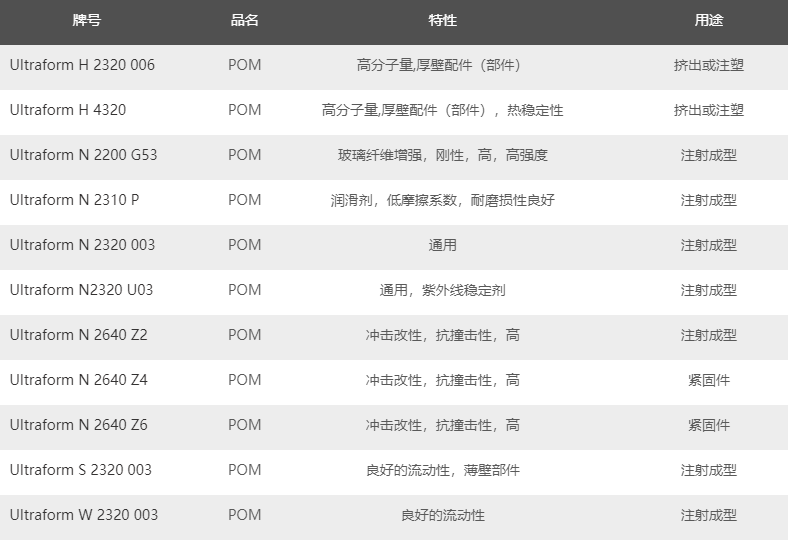The height and width of the screenshot is (553, 788).
Task: Select the Ultraform H 4320 grade name
Action: click(x=68, y=110)
